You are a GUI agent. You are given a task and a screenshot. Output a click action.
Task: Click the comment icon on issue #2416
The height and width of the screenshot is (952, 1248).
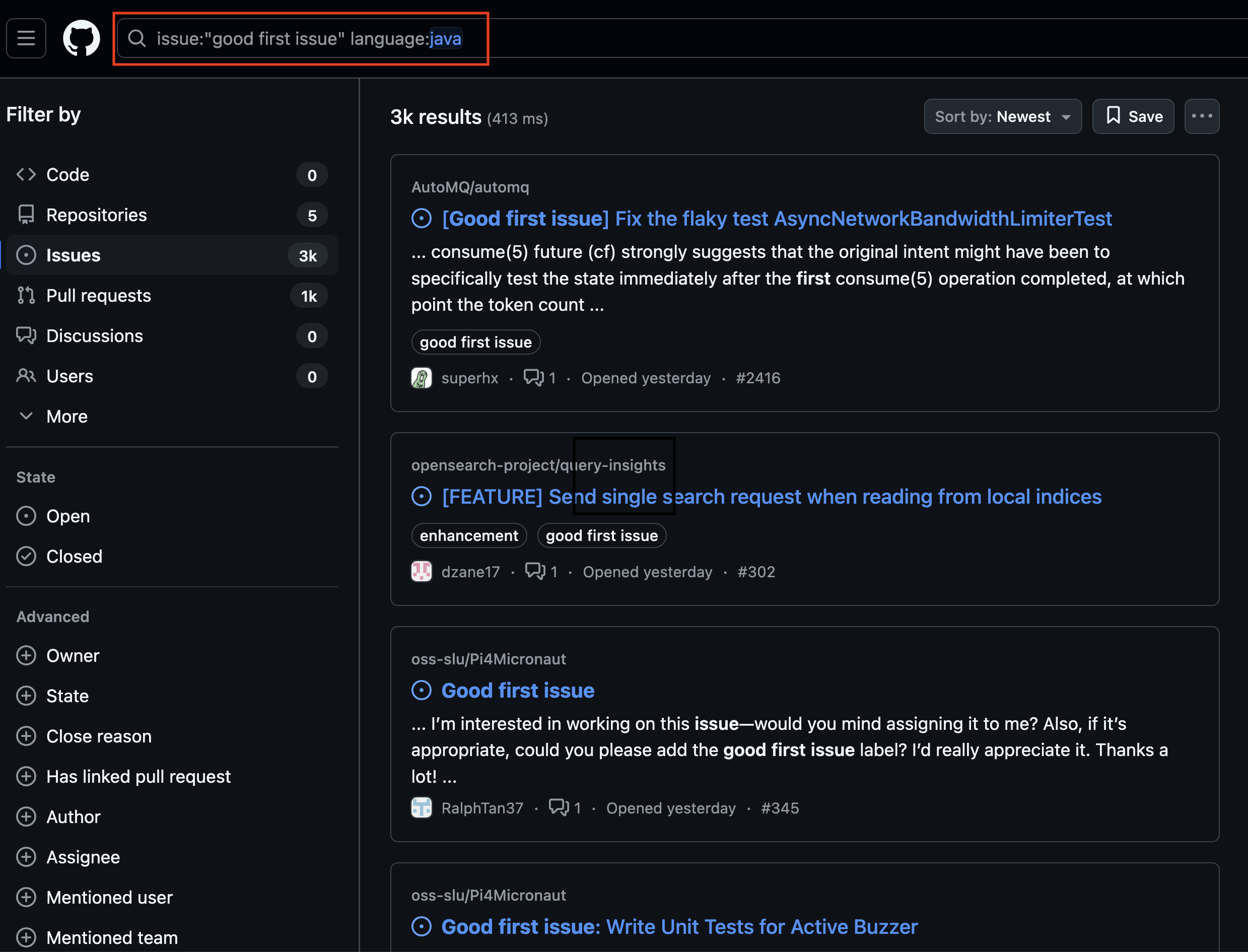coord(534,377)
